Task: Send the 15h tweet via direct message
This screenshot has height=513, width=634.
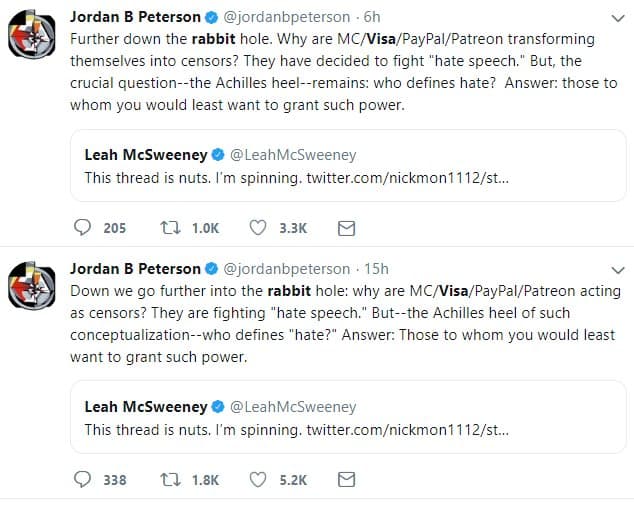Action: [346, 479]
